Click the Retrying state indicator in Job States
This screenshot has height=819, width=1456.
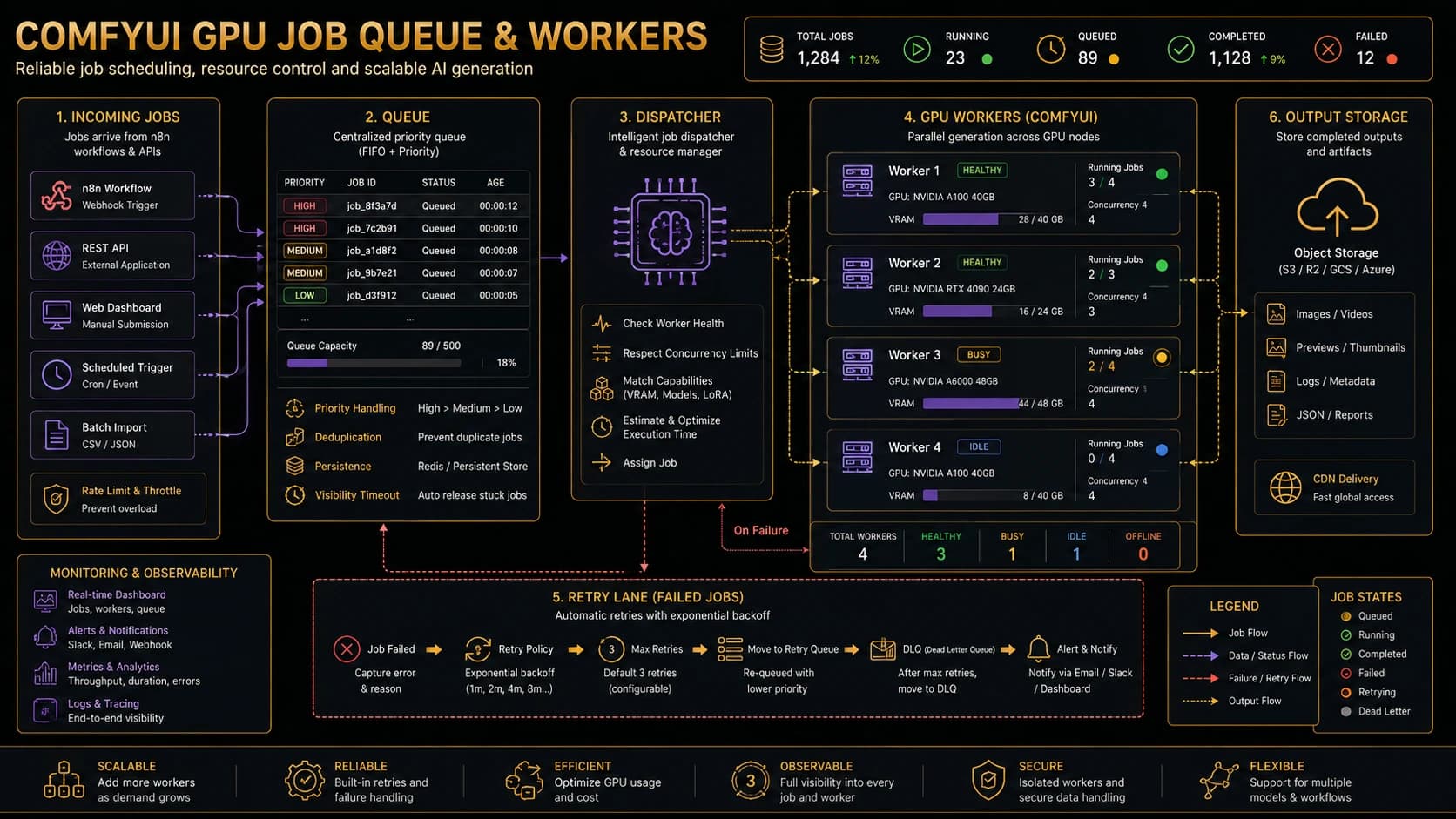coord(1346,693)
